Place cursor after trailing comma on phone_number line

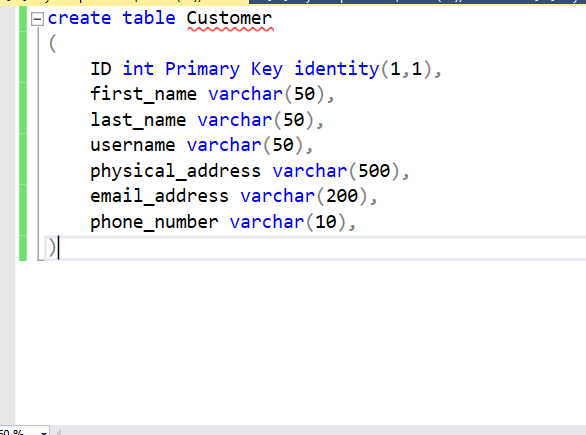point(356,222)
